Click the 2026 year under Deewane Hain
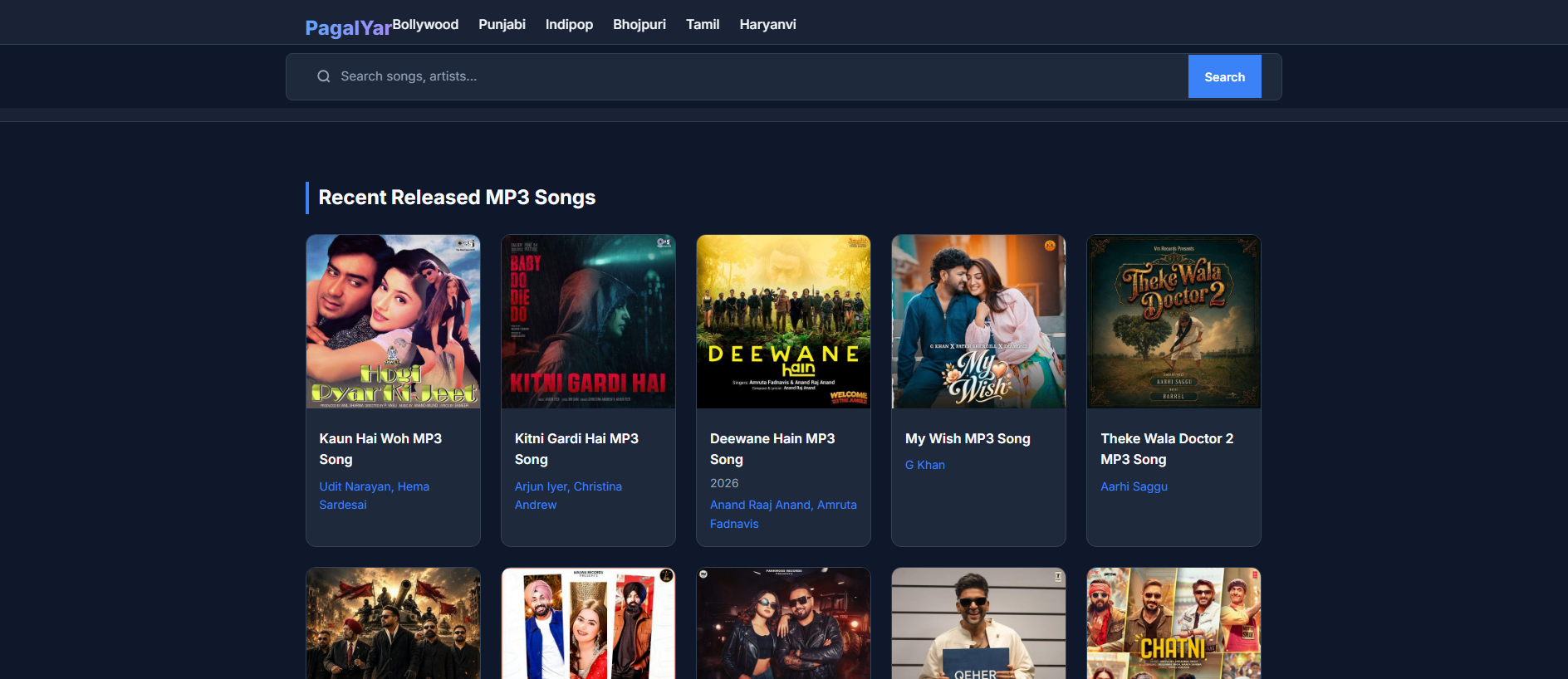1568x679 pixels. coord(724,483)
